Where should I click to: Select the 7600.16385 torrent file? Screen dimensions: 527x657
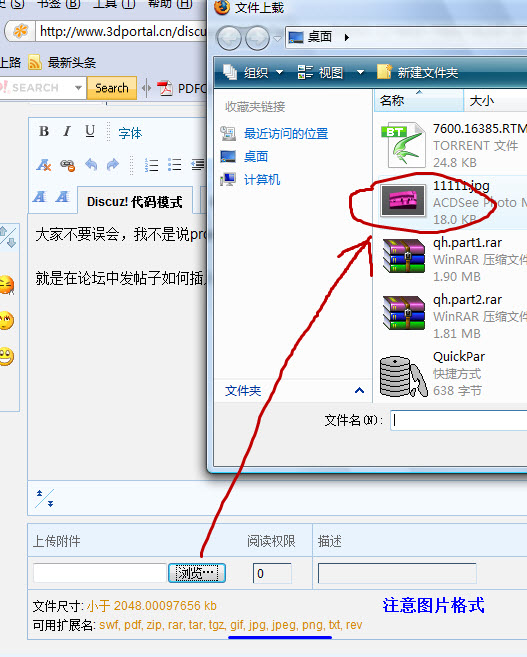[452, 145]
